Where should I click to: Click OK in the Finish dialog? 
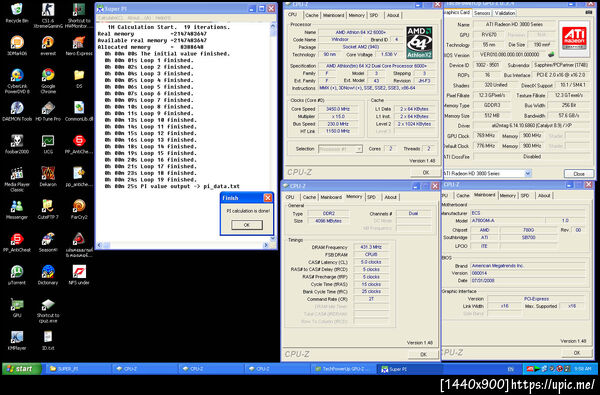pos(247,225)
